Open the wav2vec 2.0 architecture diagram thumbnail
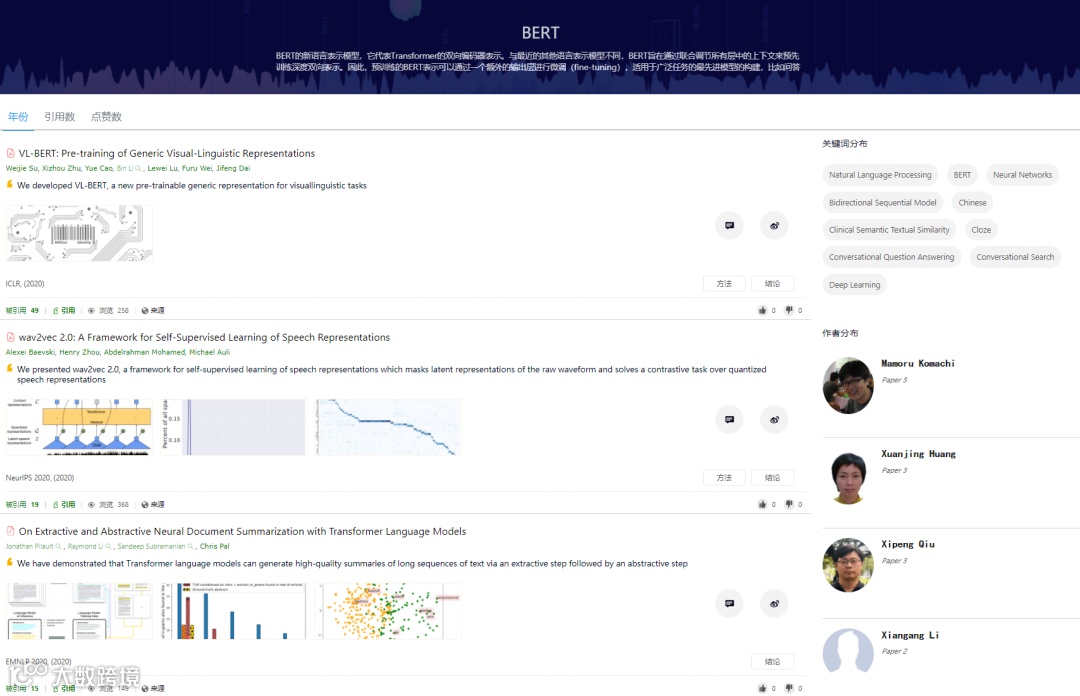Screen dimensions: 1080x696 pyautogui.click(x=79, y=427)
